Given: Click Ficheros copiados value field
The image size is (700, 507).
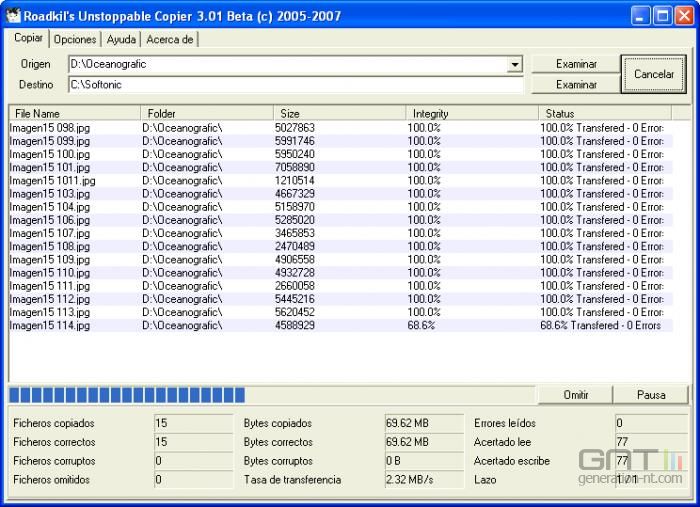Looking at the screenshot, I should [193, 423].
